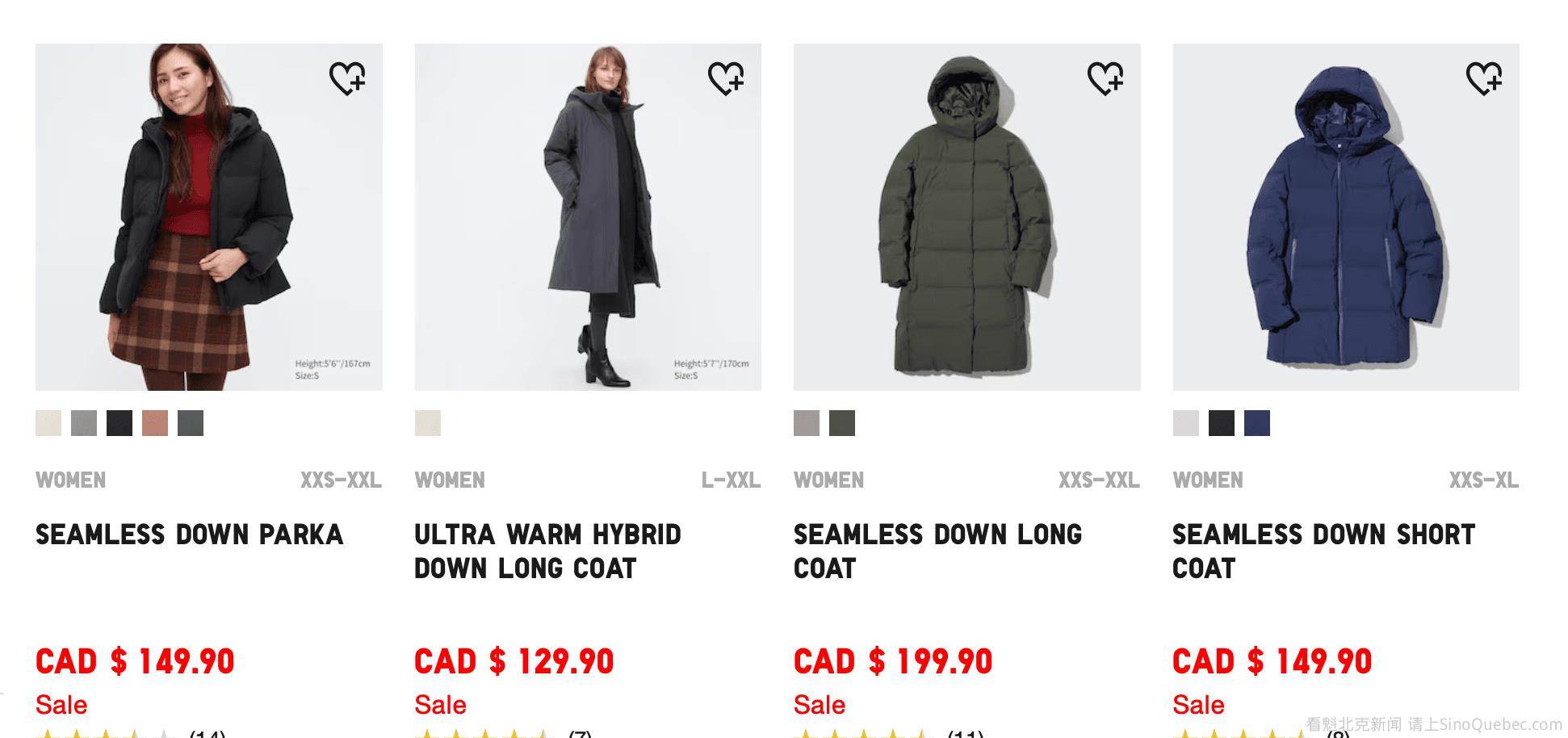The height and width of the screenshot is (738, 1568).
Task: Select pink-brown swatch for Seamless Down Parka
Action: point(155,423)
